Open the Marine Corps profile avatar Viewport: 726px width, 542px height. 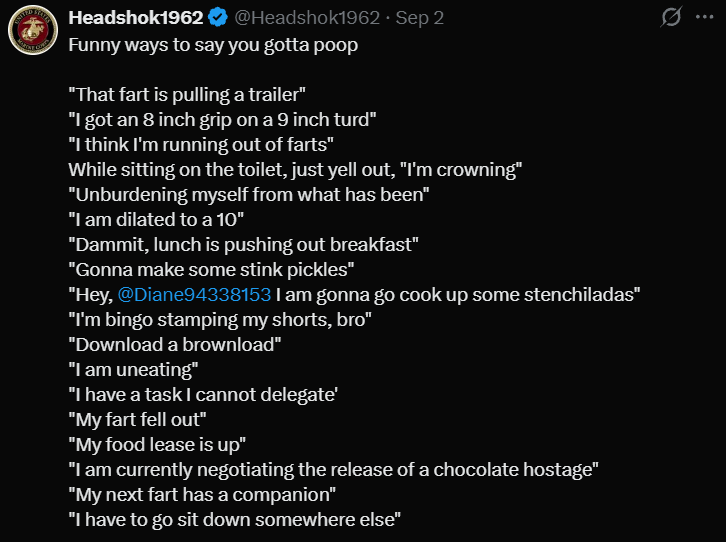(x=33, y=30)
